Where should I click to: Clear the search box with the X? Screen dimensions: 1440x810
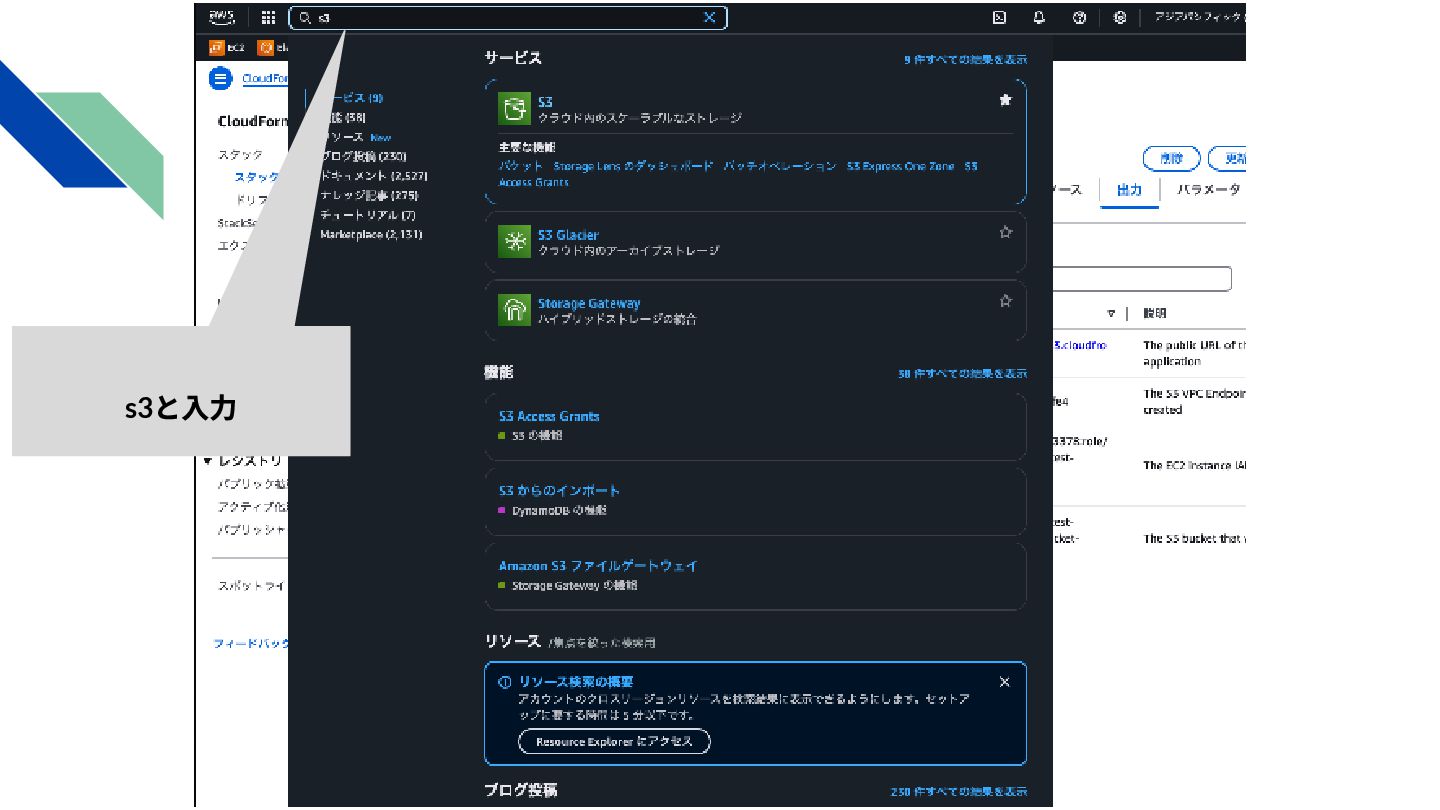click(x=710, y=17)
